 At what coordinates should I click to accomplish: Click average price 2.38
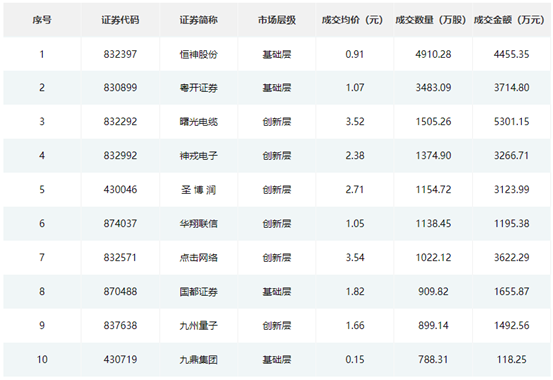click(355, 156)
